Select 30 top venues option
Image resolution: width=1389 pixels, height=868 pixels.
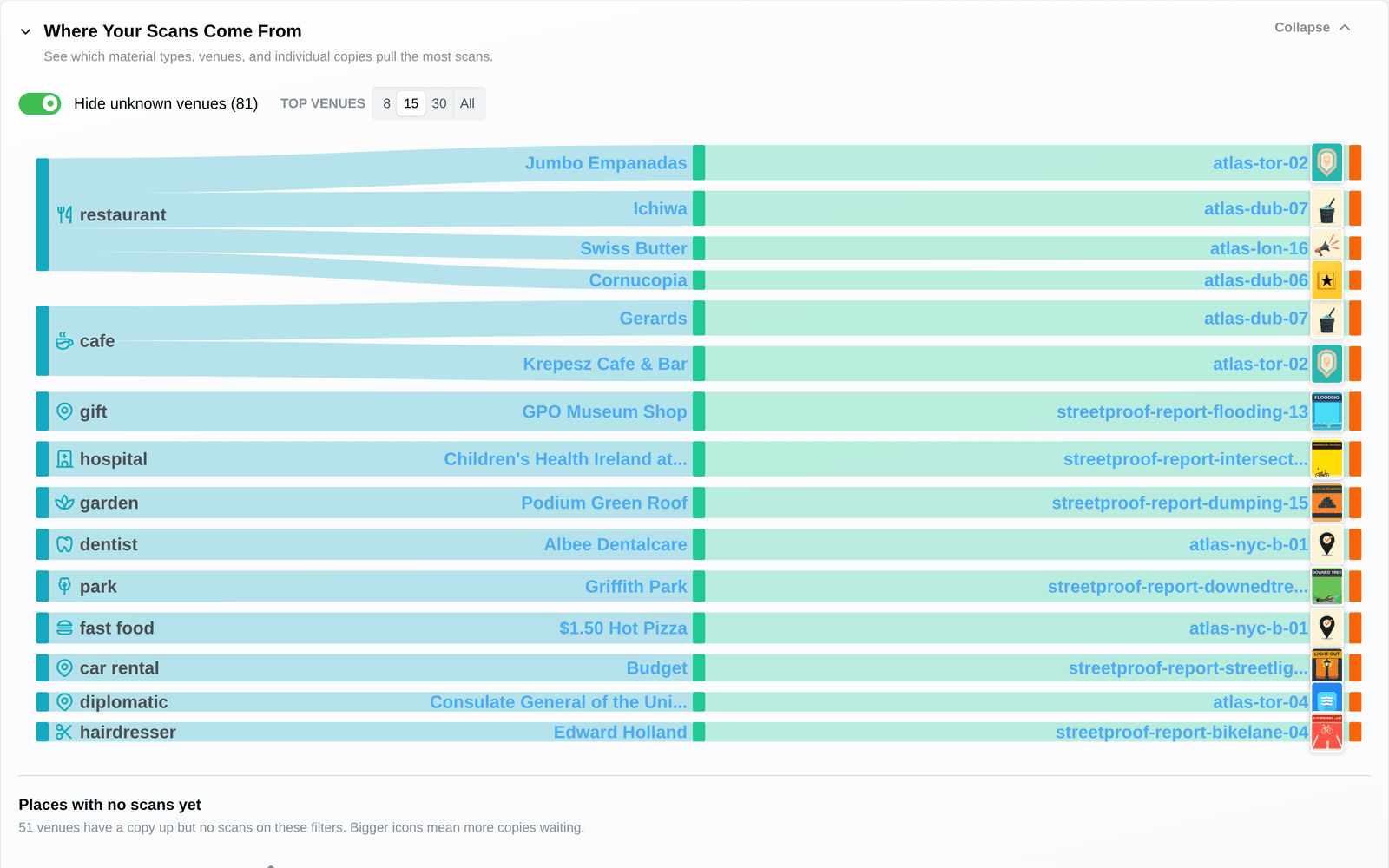click(x=439, y=103)
